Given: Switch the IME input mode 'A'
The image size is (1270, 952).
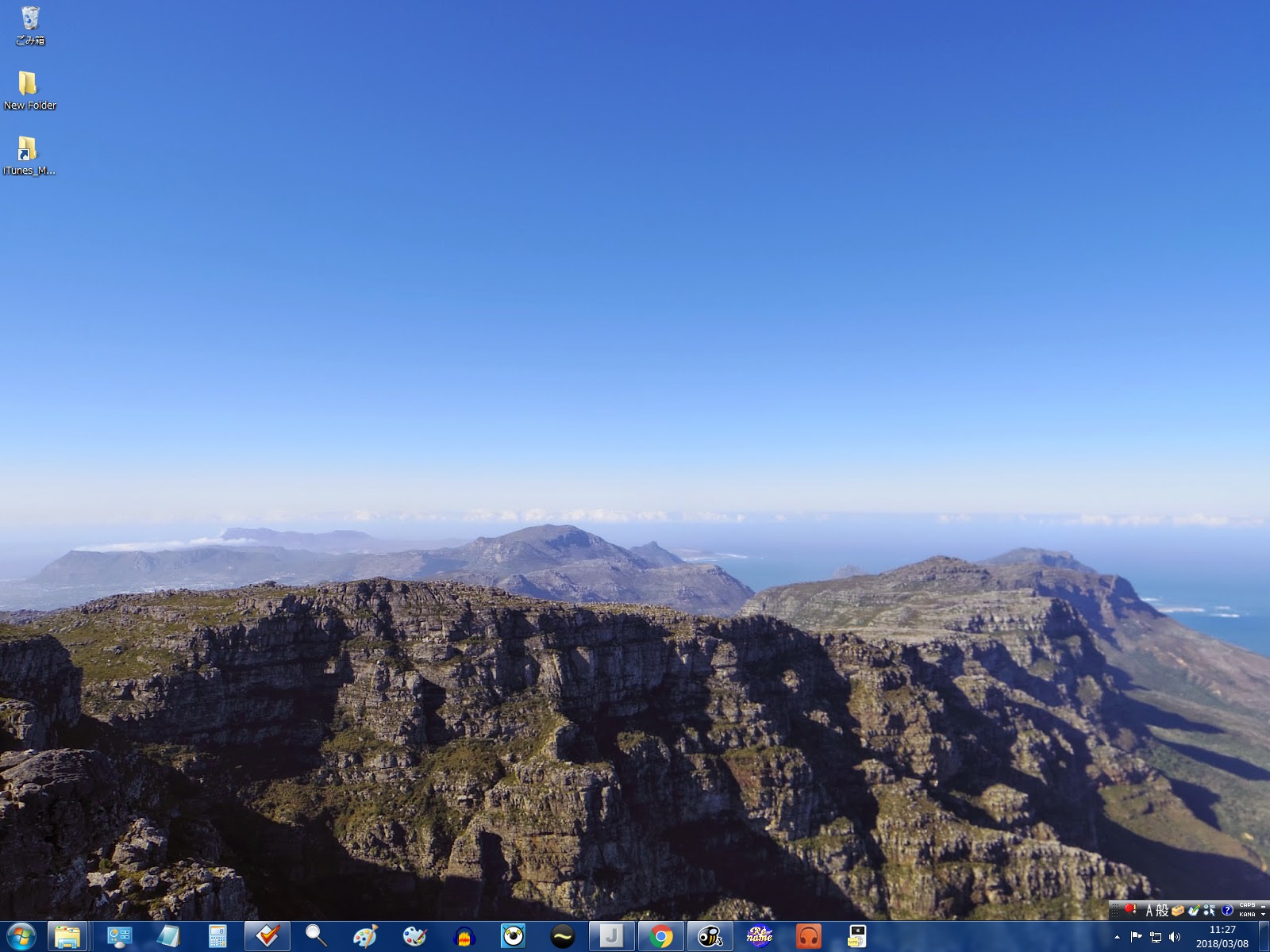Looking at the screenshot, I should 1149,911.
